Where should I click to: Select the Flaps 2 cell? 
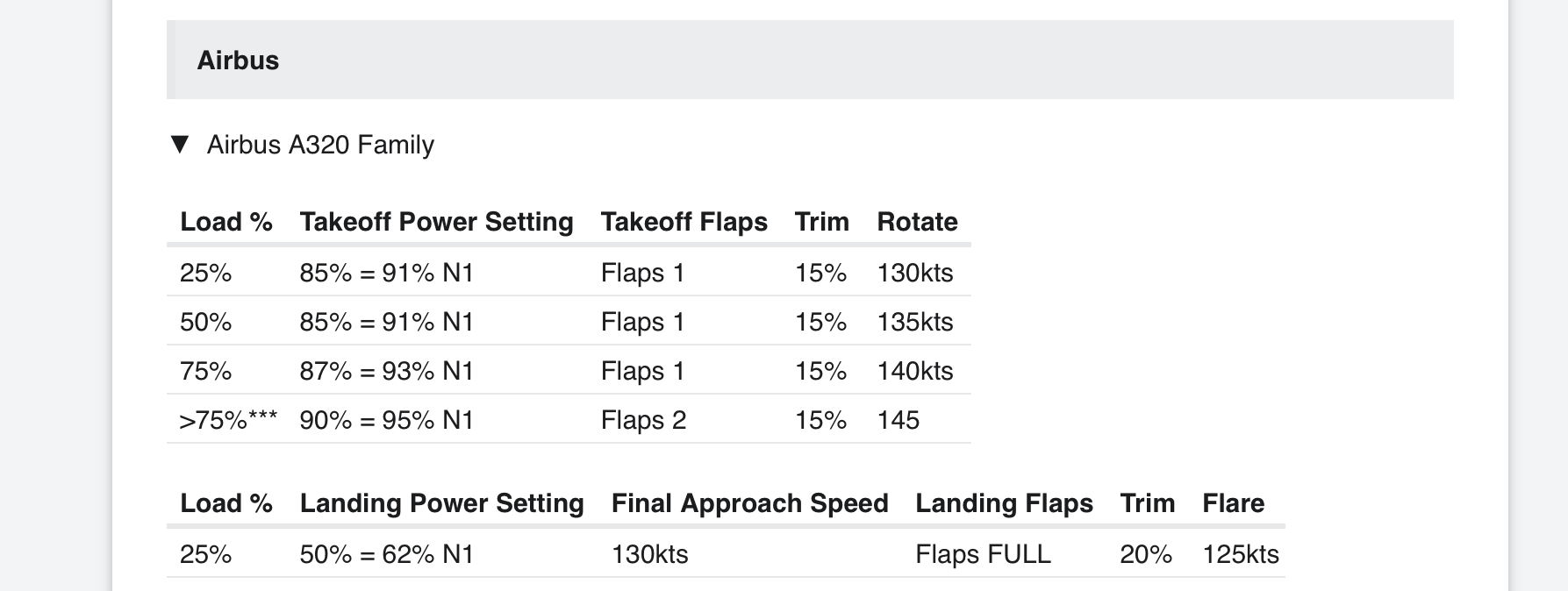tap(643, 420)
